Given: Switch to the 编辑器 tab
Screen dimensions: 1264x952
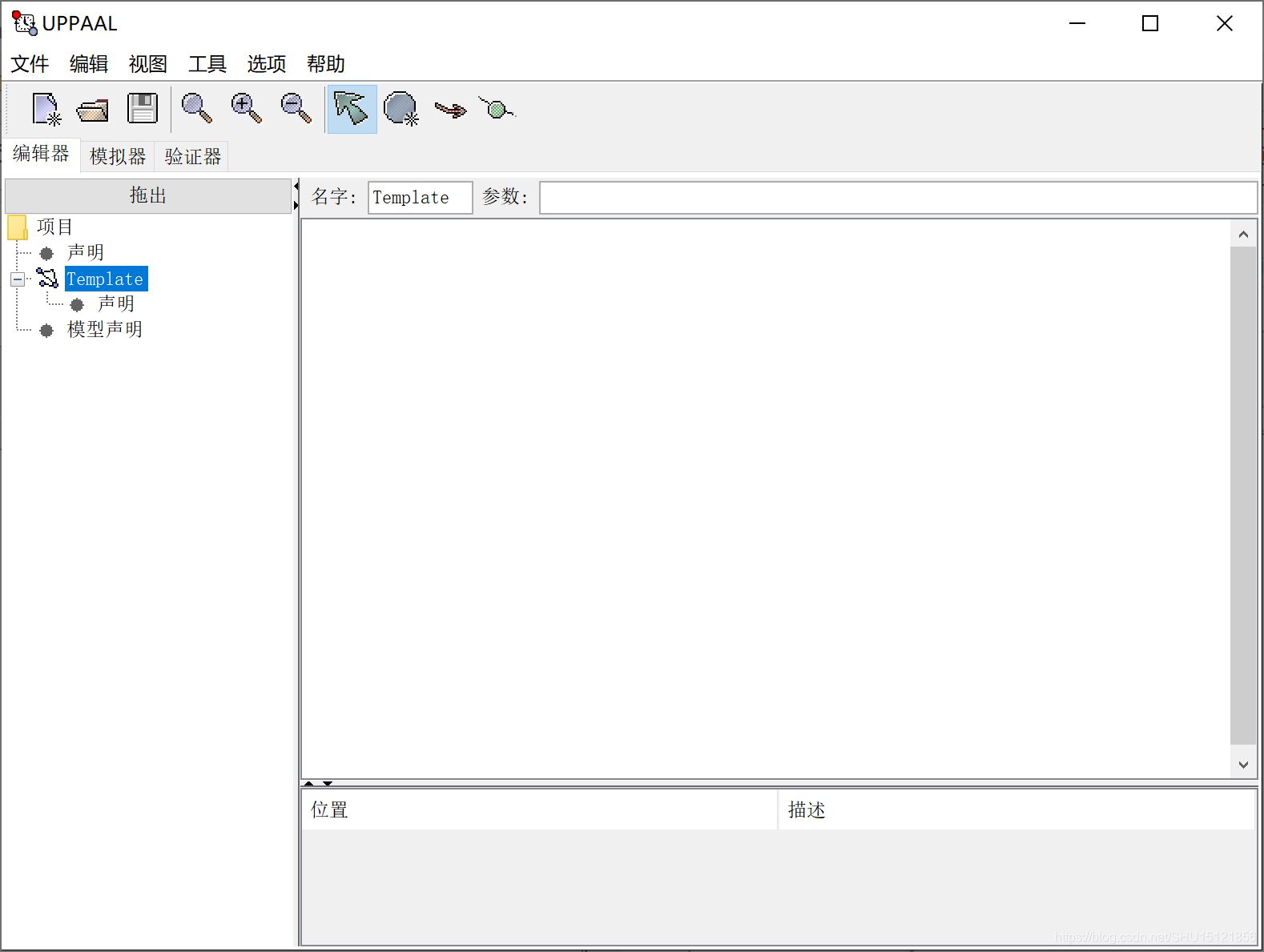Looking at the screenshot, I should (41, 154).
